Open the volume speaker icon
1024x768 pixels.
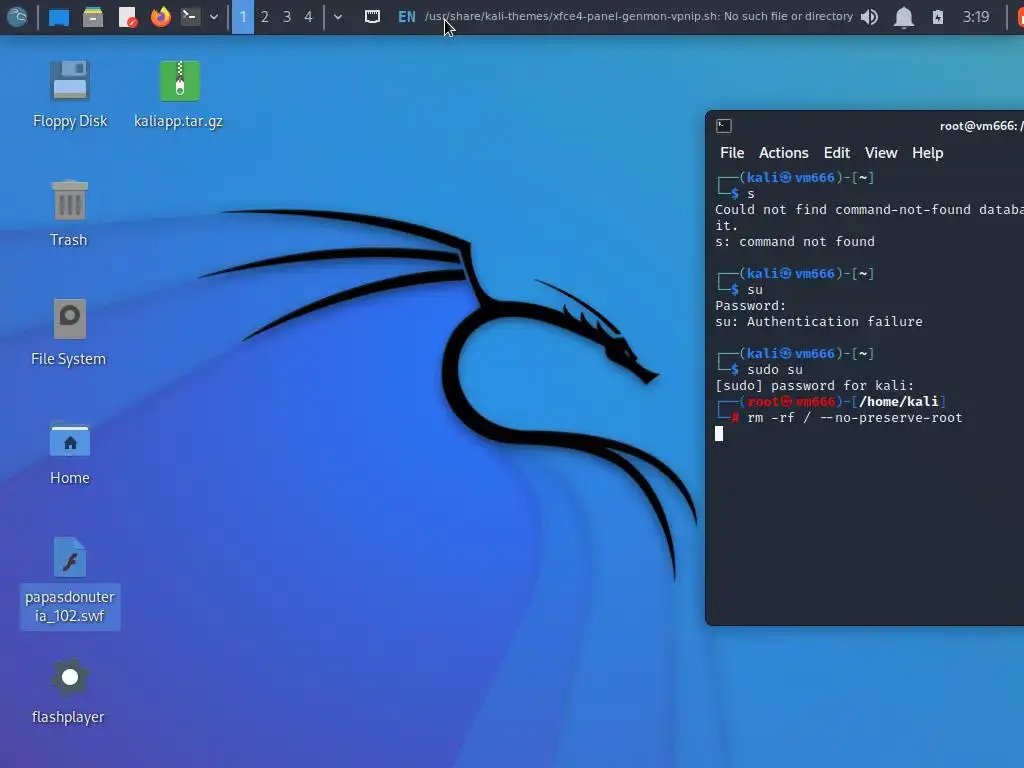click(x=869, y=17)
